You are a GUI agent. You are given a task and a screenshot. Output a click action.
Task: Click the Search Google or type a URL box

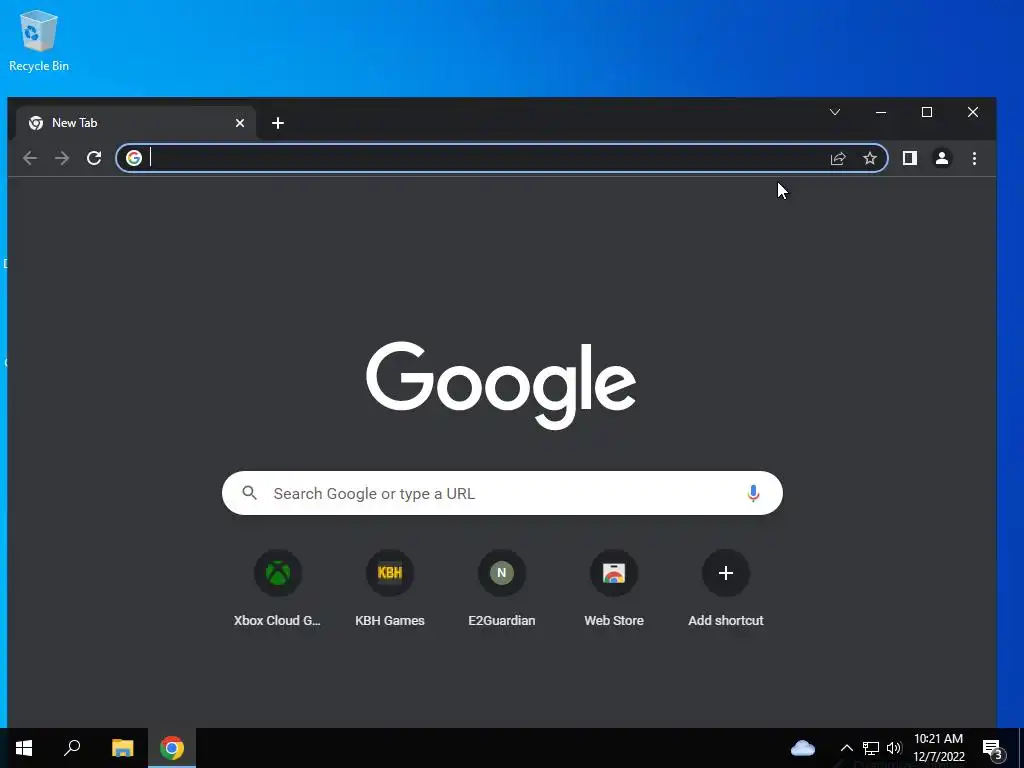(x=502, y=493)
